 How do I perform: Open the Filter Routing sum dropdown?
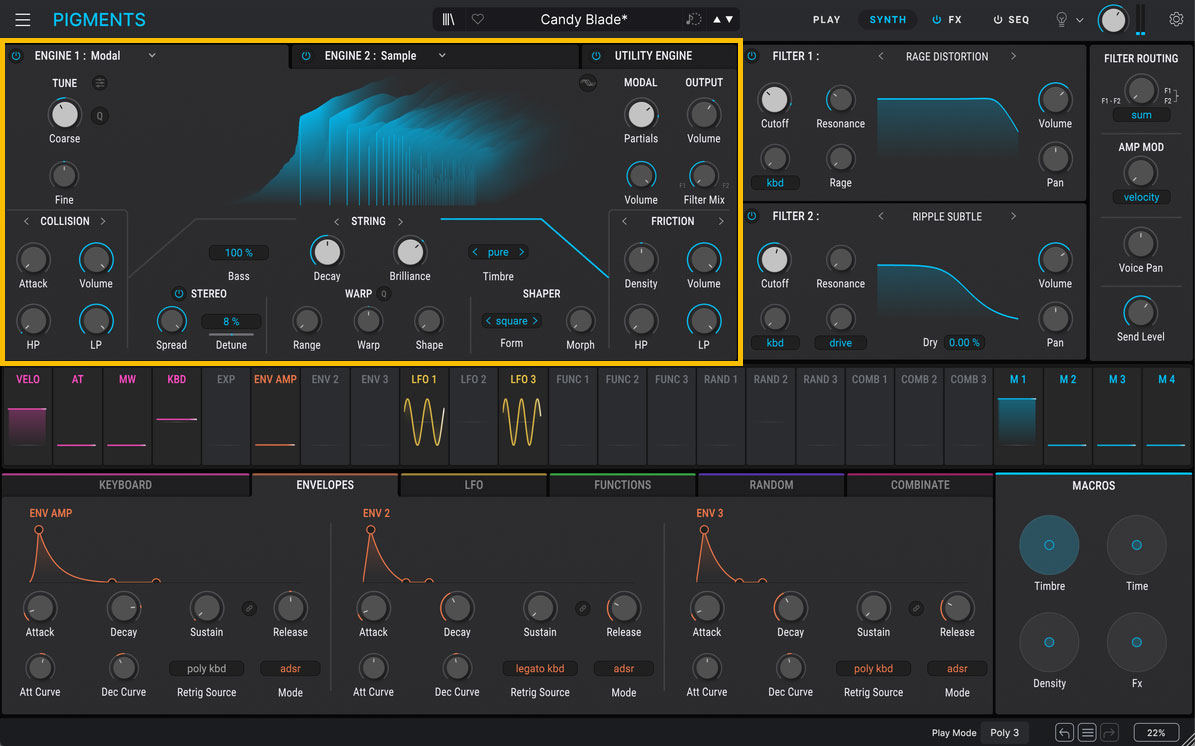click(1141, 115)
